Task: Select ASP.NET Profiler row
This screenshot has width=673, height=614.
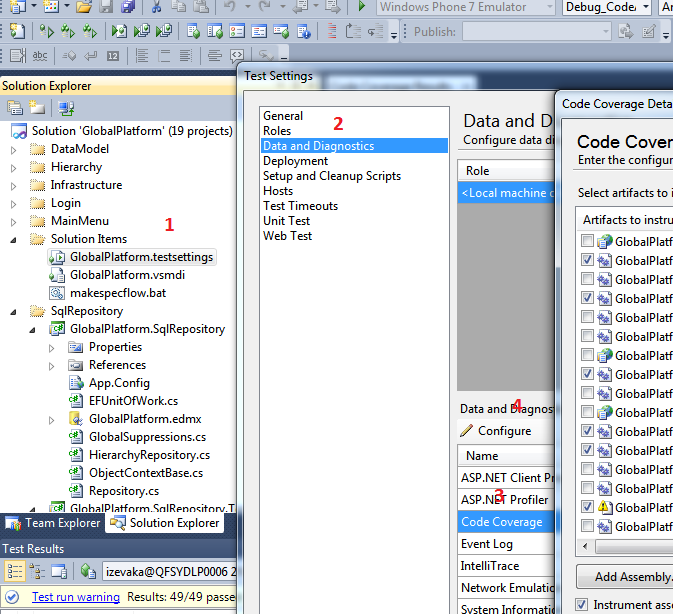Action: 506,499
